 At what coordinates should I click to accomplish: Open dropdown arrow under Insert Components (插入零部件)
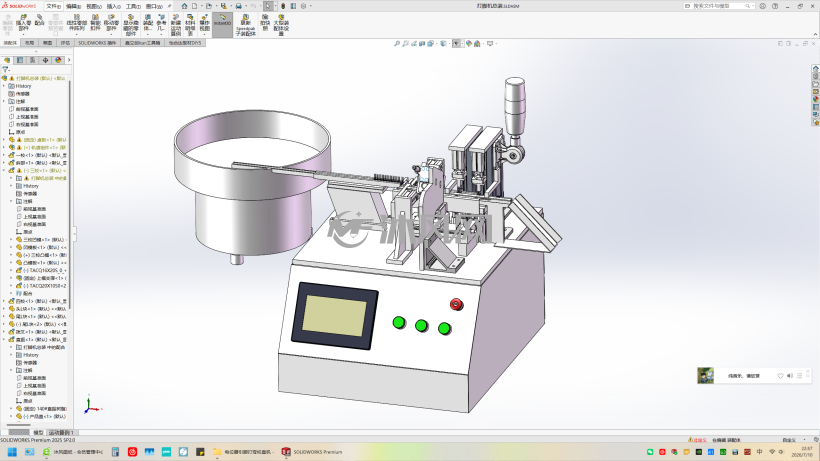[24, 34]
